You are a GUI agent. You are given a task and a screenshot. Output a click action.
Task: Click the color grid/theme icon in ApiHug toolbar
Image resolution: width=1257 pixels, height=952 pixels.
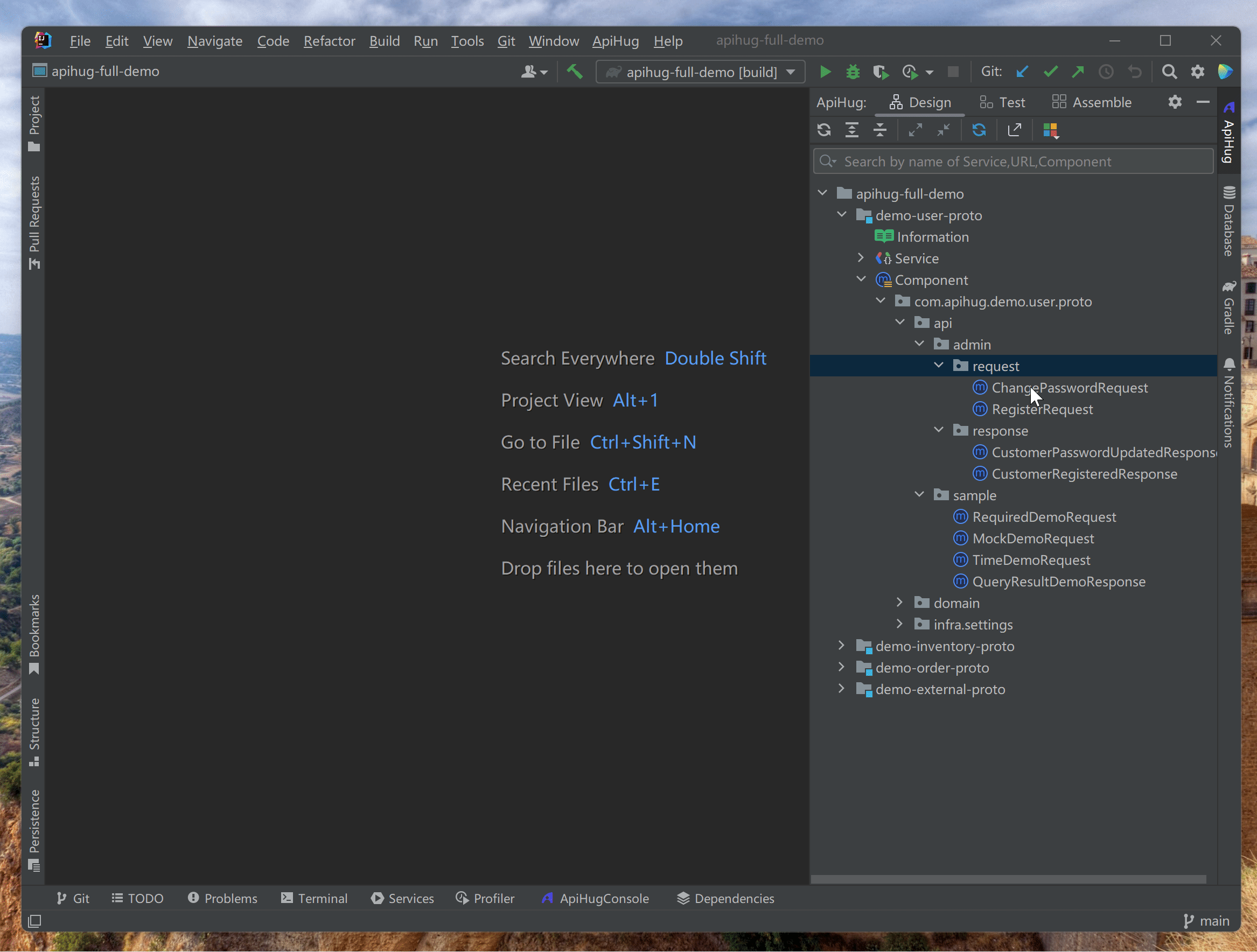[x=1050, y=130]
